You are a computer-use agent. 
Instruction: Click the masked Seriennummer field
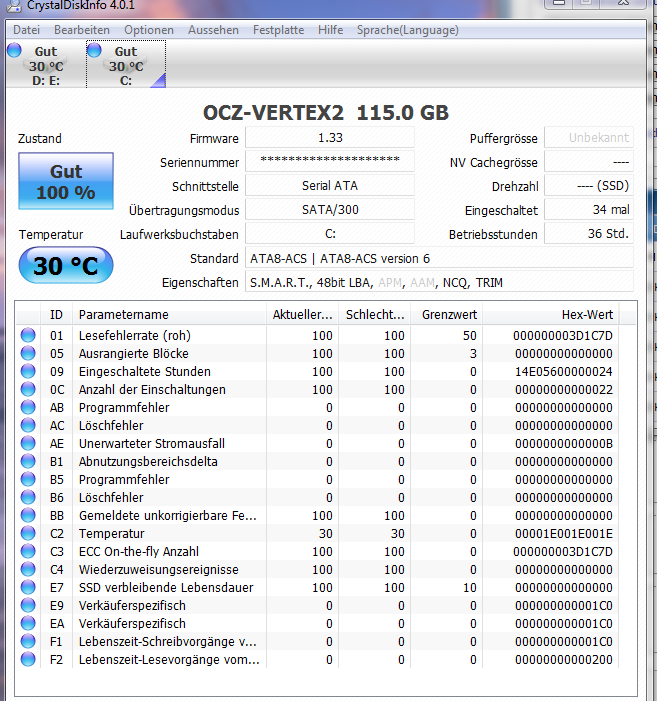[x=330, y=161]
